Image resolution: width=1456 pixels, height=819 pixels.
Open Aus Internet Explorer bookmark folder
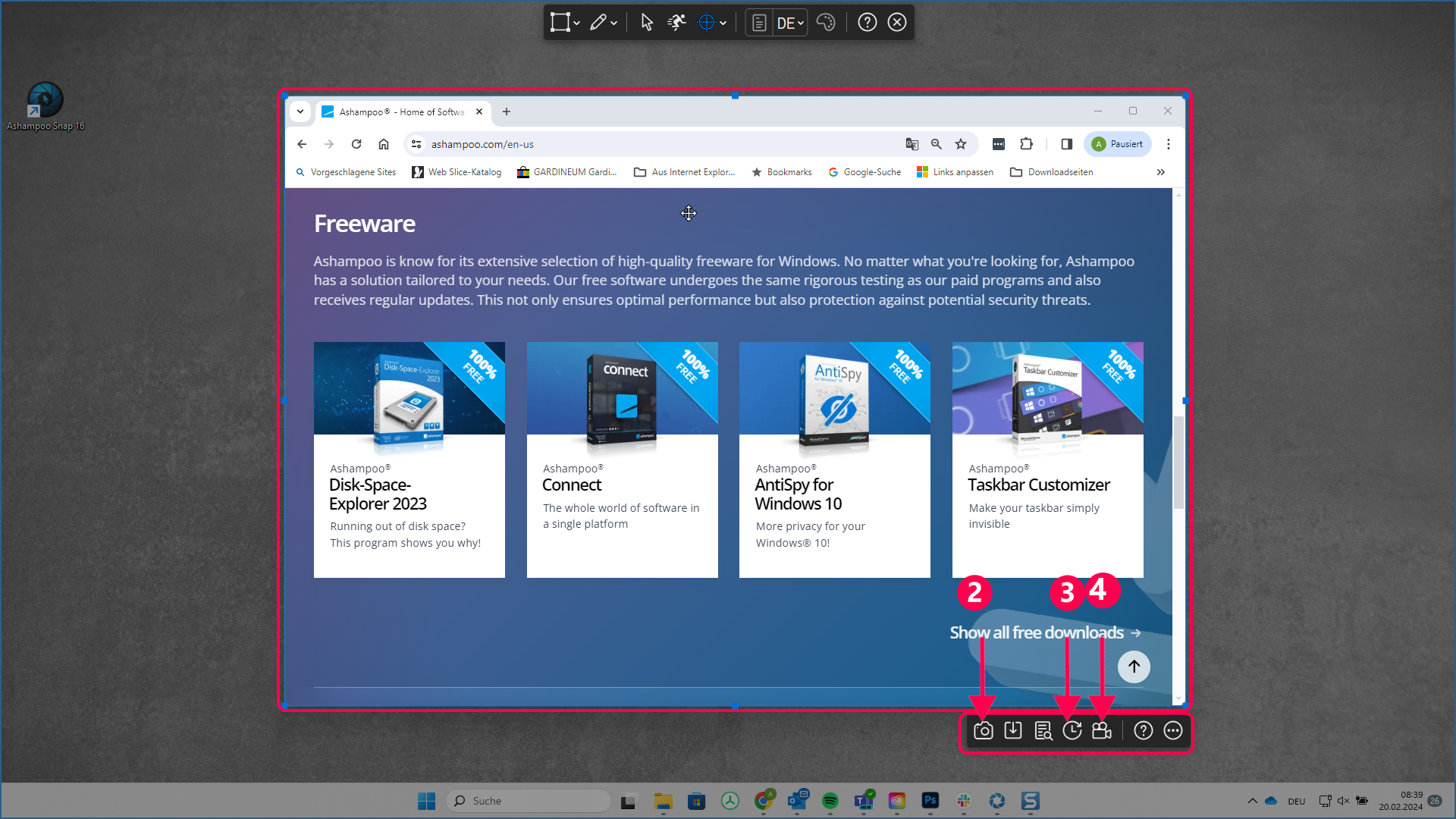(685, 172)
